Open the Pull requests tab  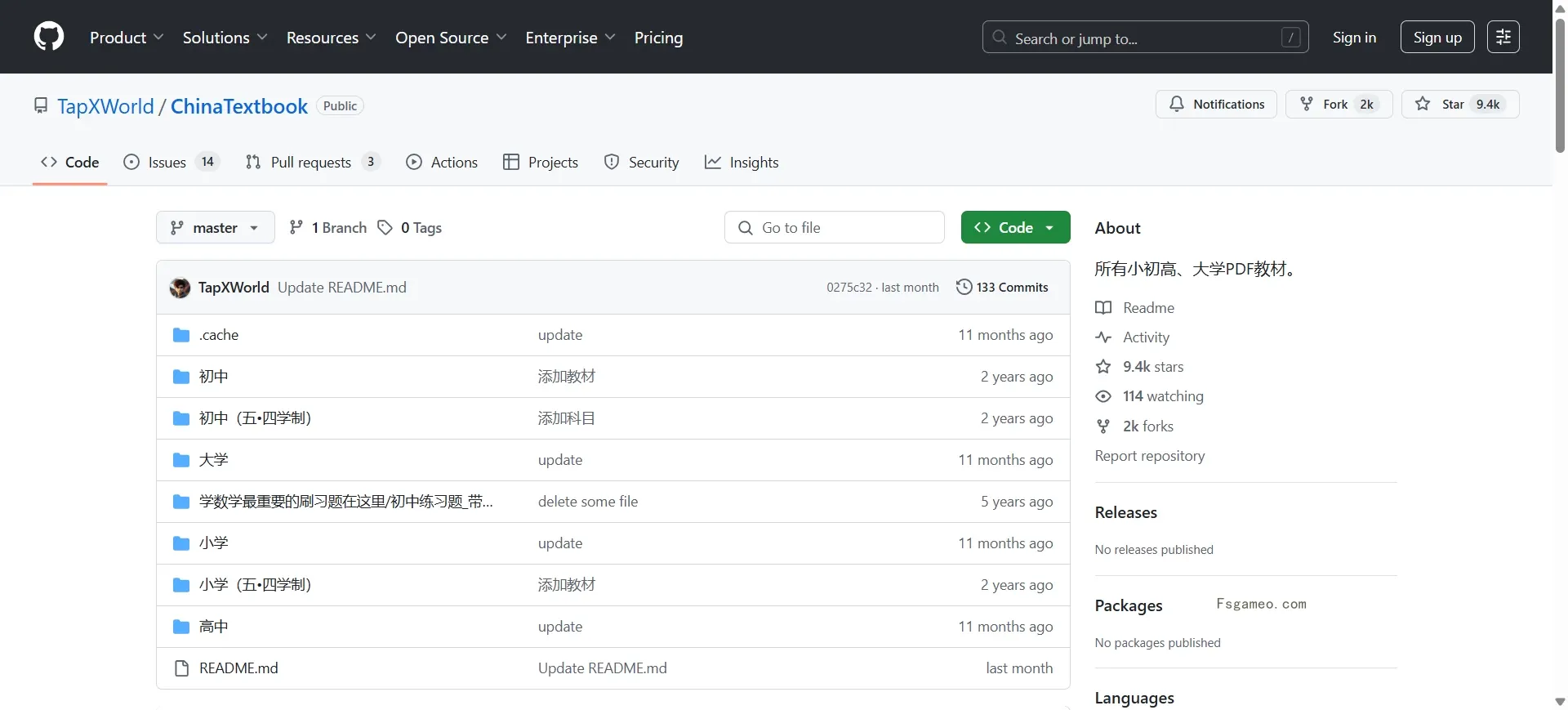[x=313, y=162]
